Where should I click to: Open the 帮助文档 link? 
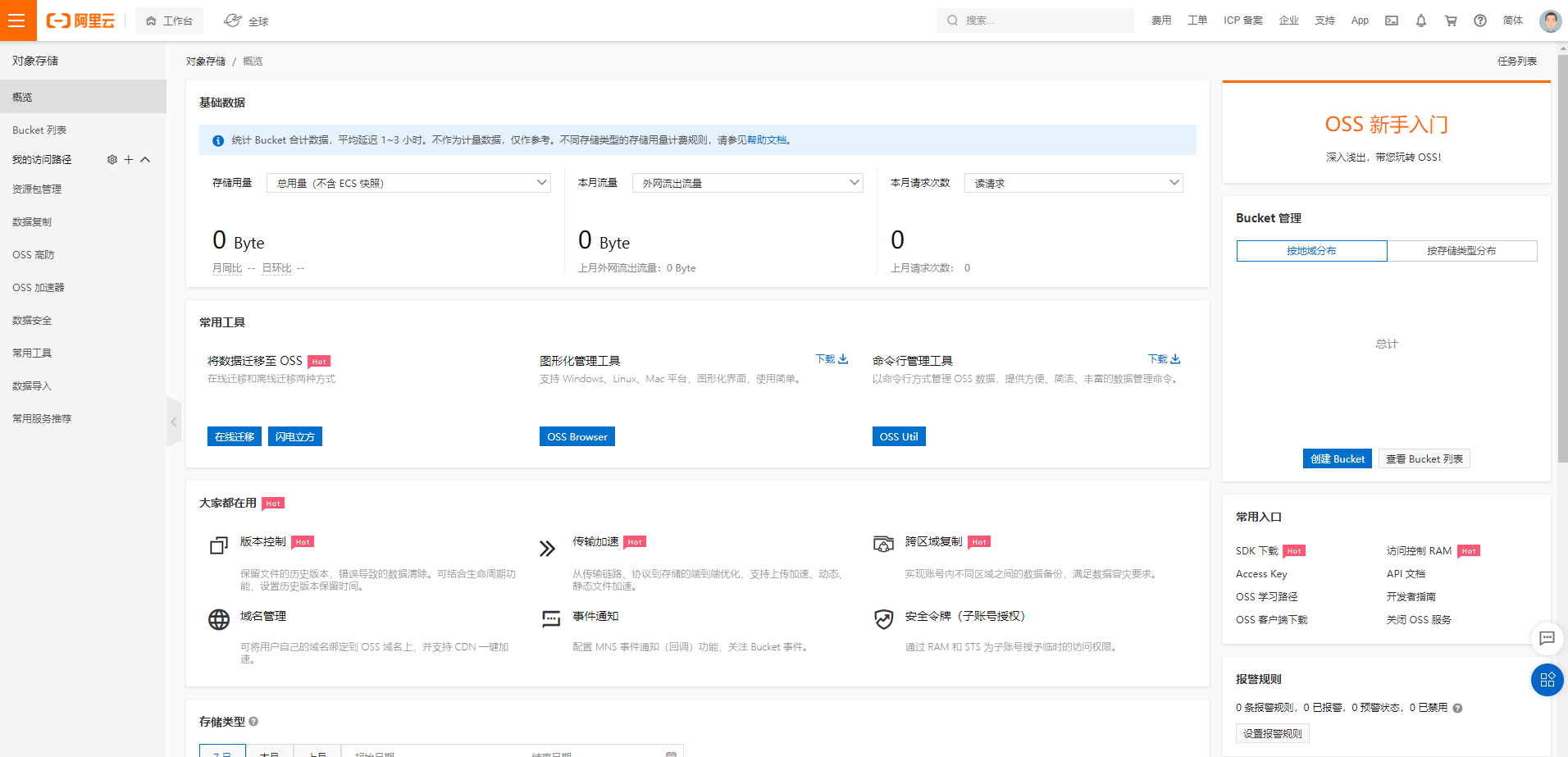pyautogui.click(x=767, y=140)
